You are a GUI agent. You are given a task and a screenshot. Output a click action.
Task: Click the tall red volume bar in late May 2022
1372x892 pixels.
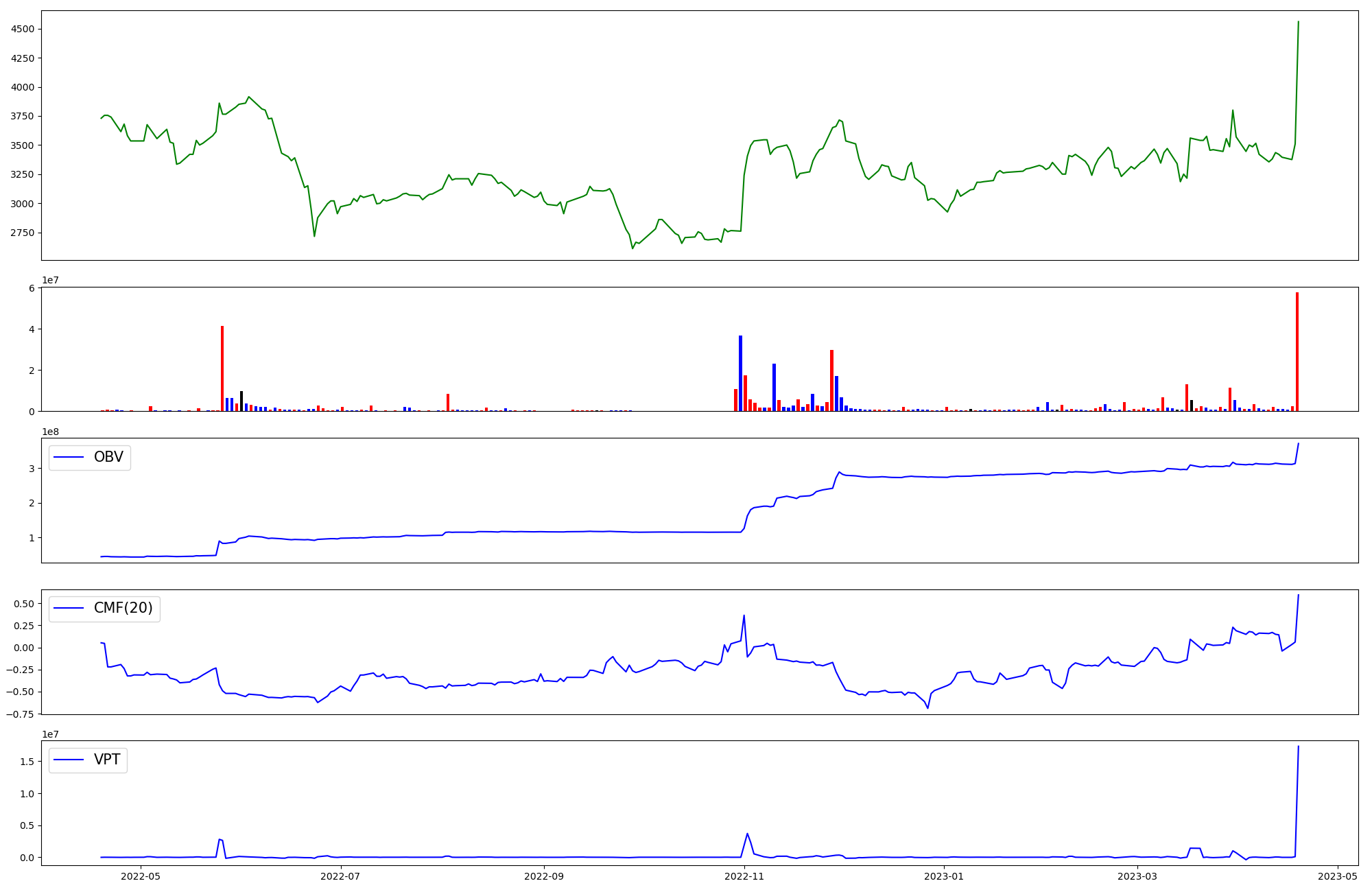[222, 369]
